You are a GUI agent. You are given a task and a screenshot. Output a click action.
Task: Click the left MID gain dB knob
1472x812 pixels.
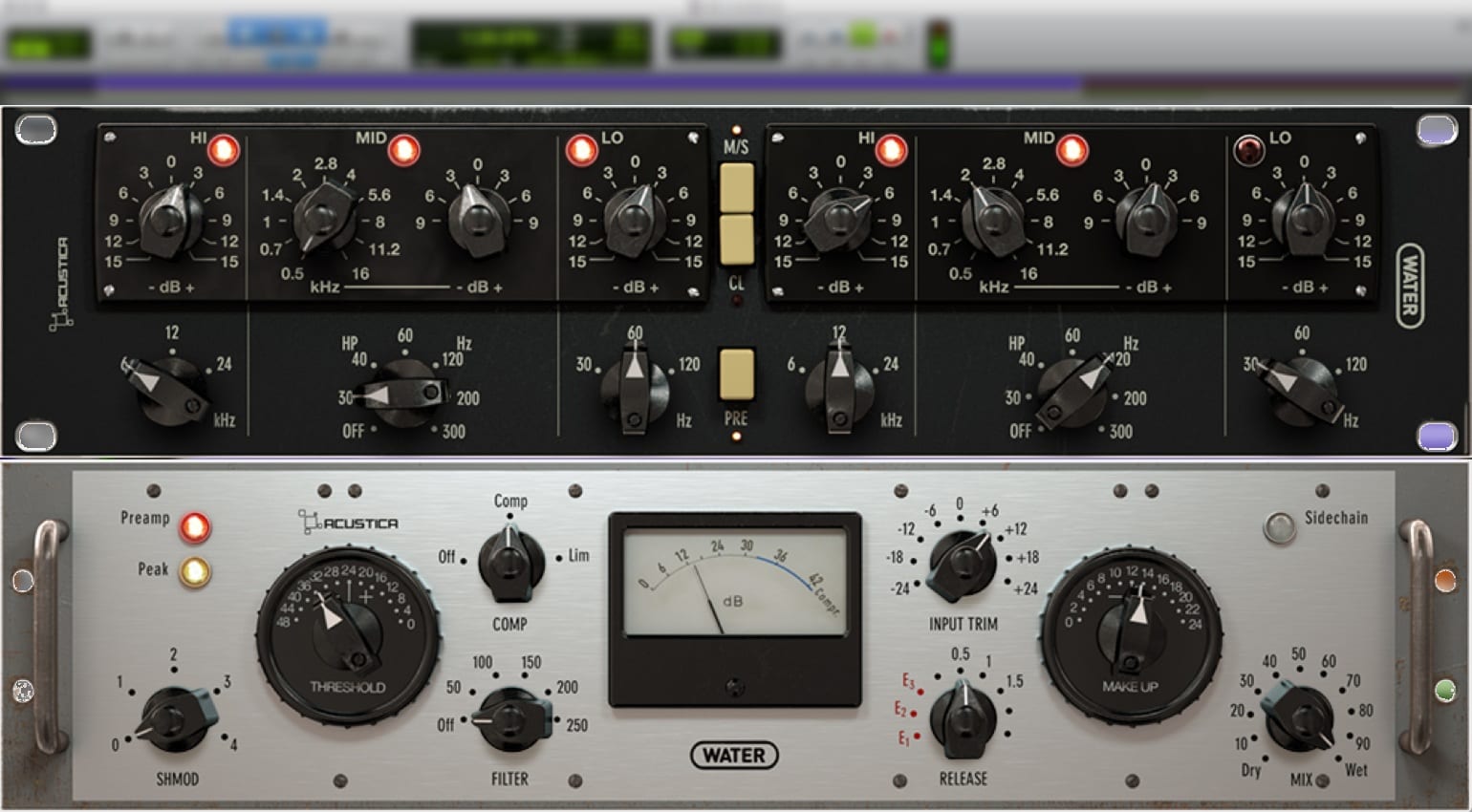click(477, 220)
